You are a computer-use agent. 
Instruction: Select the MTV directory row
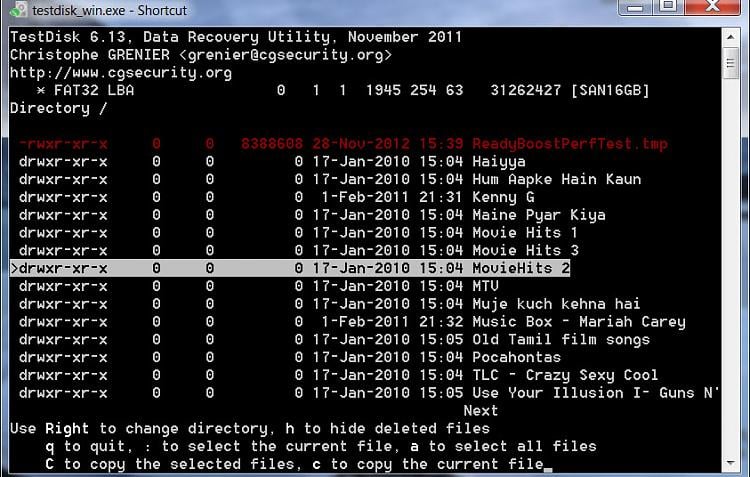pyautogui.click(x=258, y=286)
